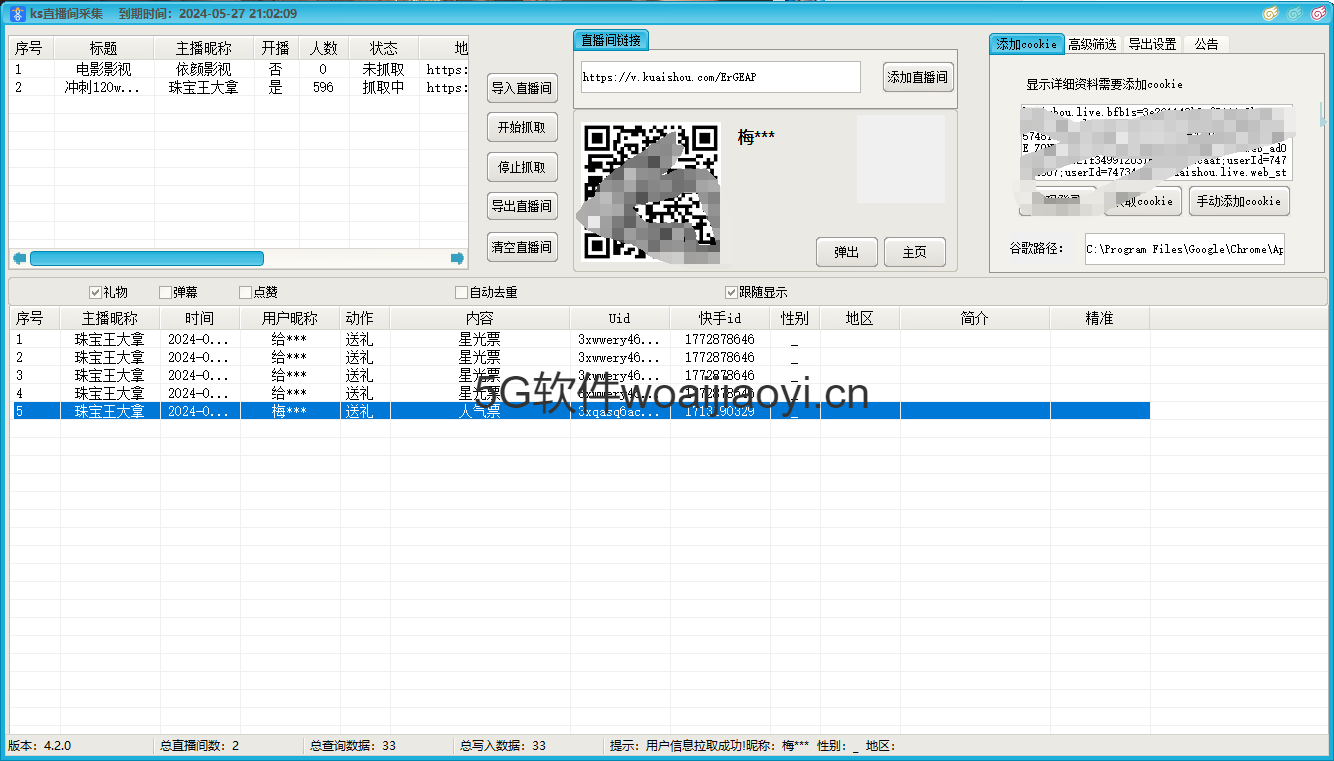The height and width of the screenshot is (761, 1334).
Task: Click the 精准 column header
Action: point(1100,318)
